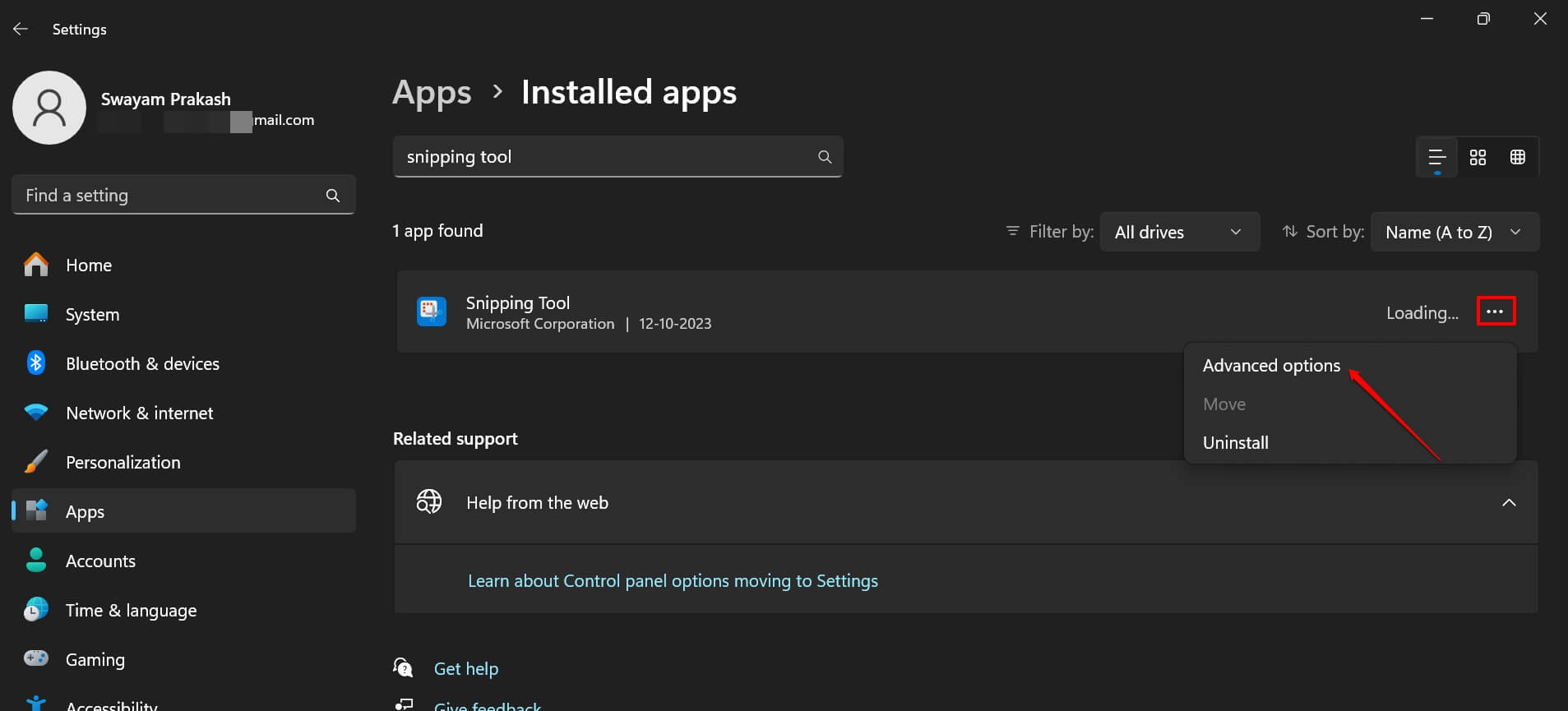Image resolution: width=1568 pixels, height=711 pixels.
Task: Open the three-dots menu for Snipping Tool
Action: [x=1495, y=312]
